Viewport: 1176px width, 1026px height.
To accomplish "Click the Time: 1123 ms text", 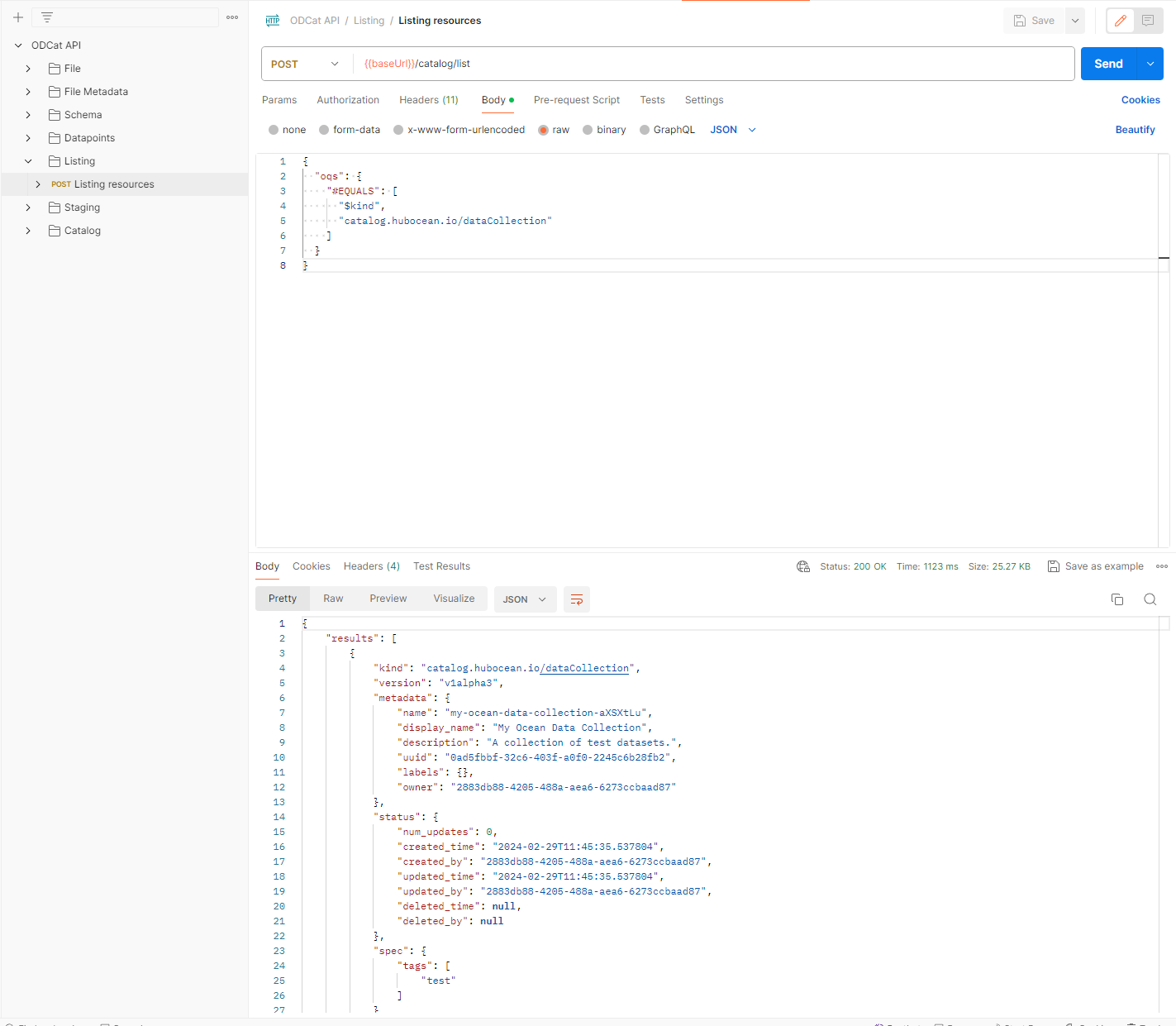I will pyautogui.click(x=927, y=566).
